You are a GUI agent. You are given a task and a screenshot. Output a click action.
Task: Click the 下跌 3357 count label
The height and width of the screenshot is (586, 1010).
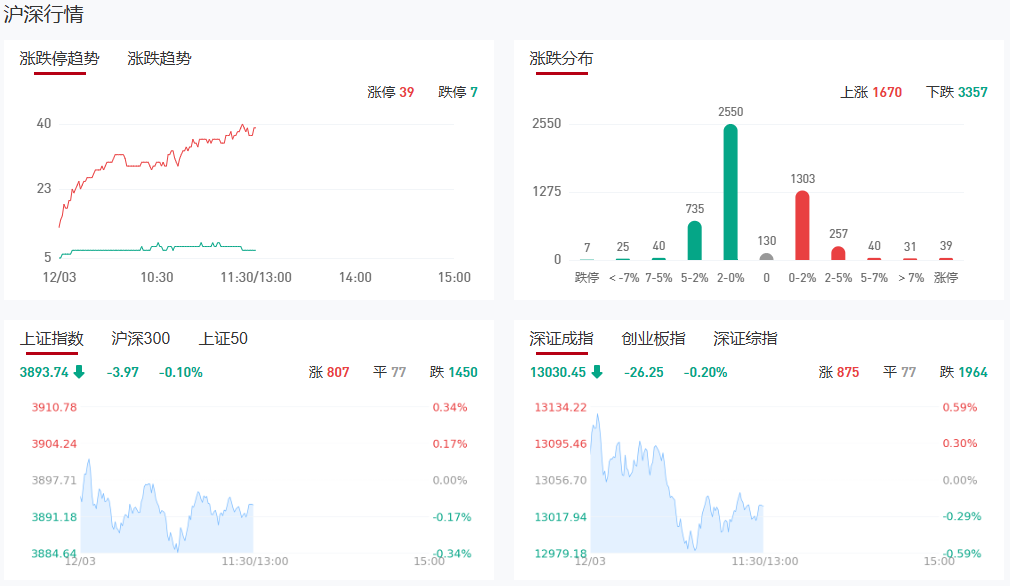pyautogui.click(x=956, y=92)
